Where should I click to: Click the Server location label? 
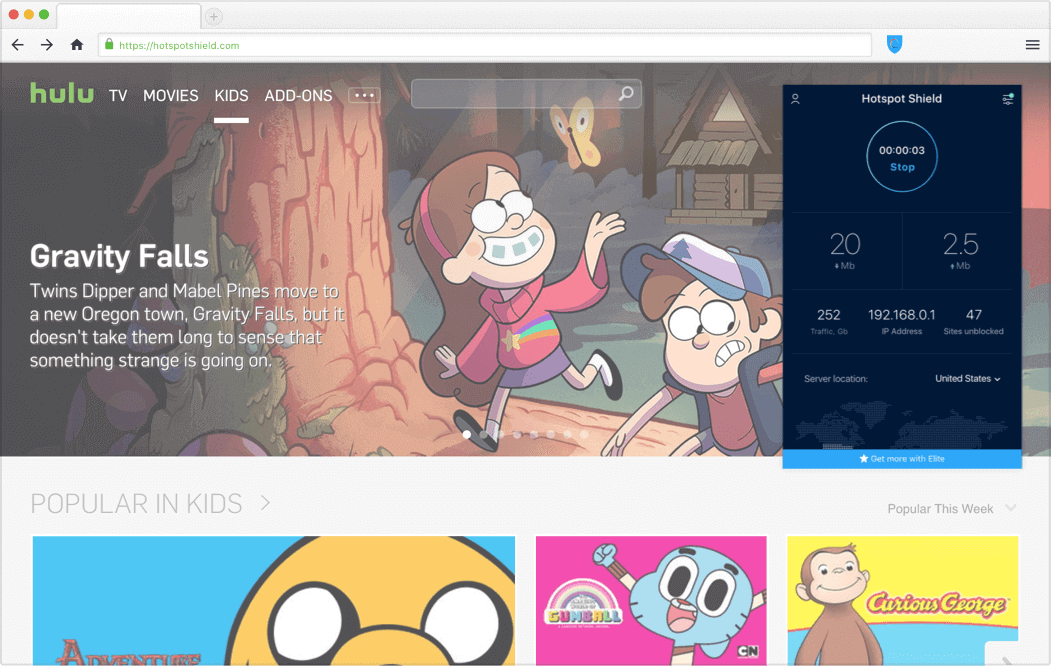point(836,379)
